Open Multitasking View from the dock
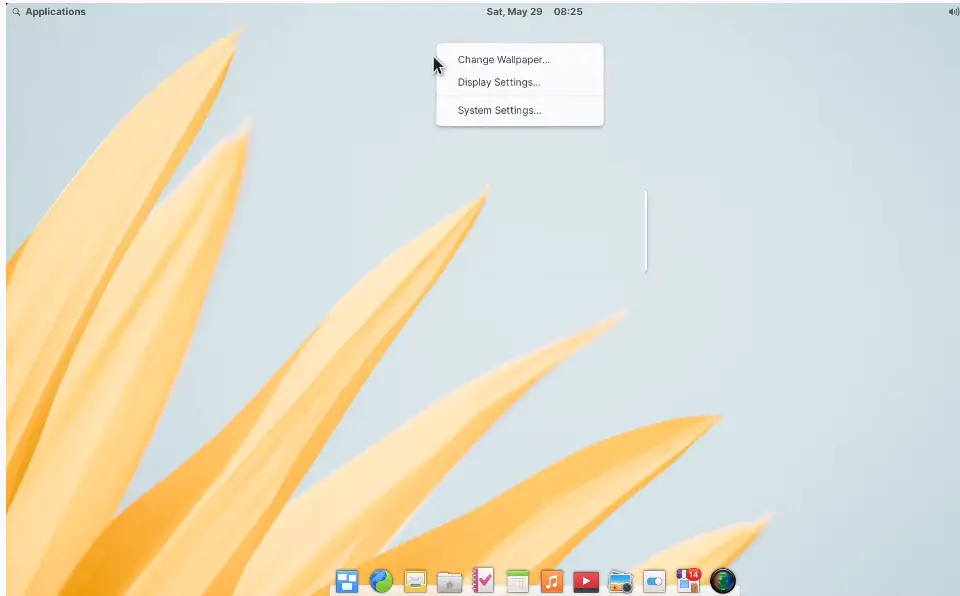Image resolution: width=960 pixels, height=596 pixels. (x=347, y=581)
